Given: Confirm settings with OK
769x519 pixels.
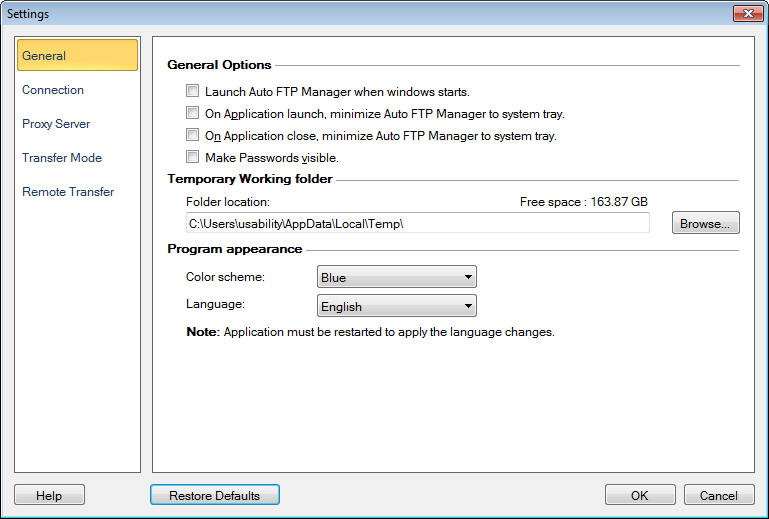Looking at the screenshot, I should (x=640, y=495).
